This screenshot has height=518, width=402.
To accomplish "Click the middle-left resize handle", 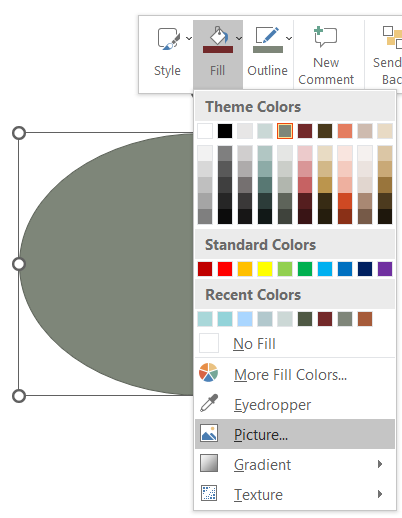I will point(19,264).
